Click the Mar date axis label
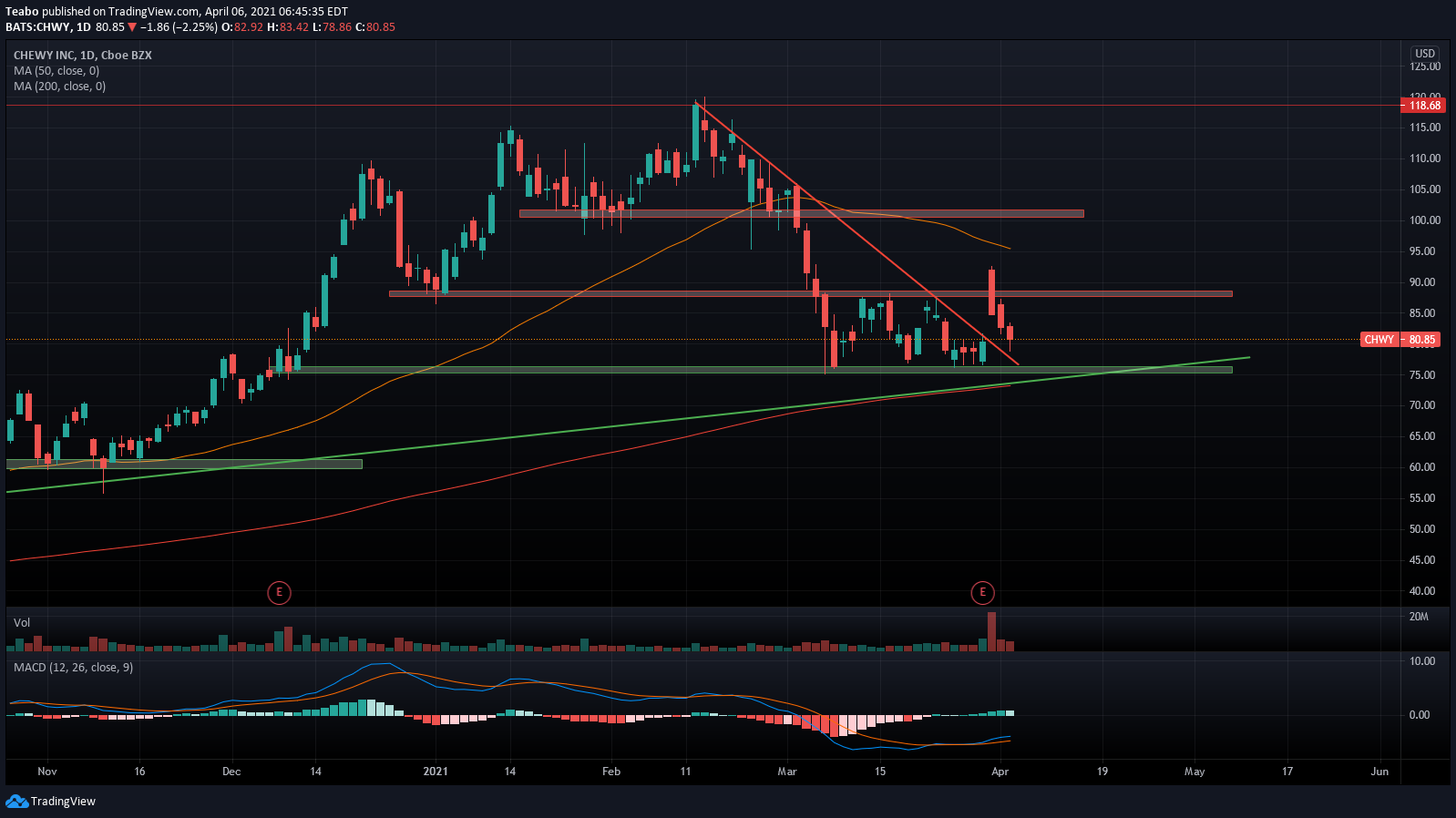Viewport: 1456px width, 818px height. 787,772
